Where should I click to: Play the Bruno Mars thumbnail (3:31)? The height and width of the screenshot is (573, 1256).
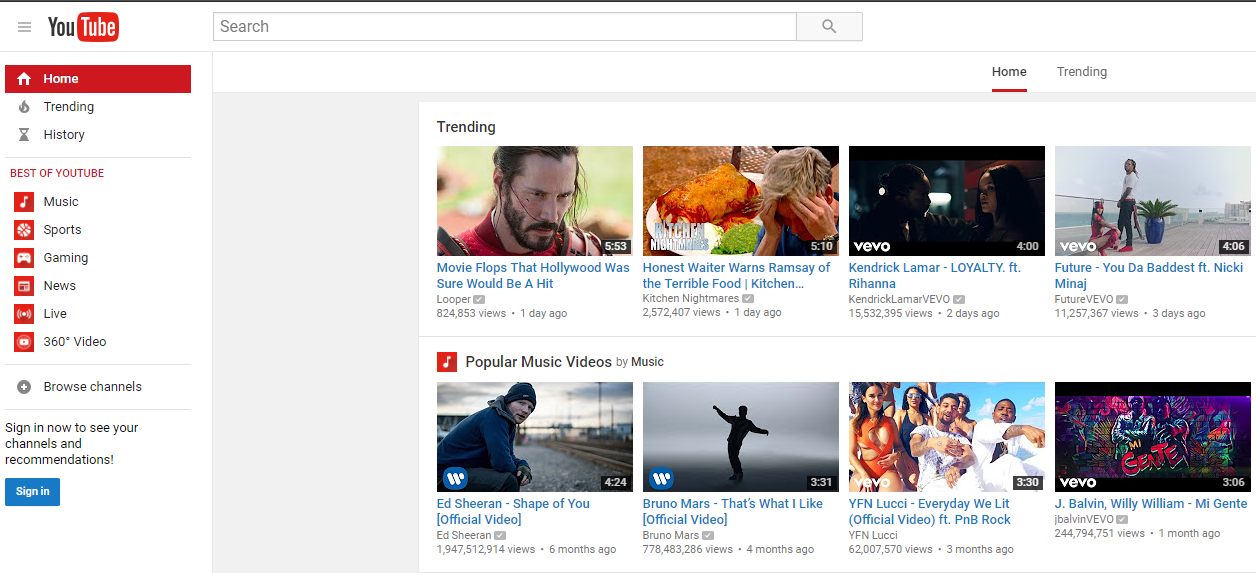(x=741, y=437)
